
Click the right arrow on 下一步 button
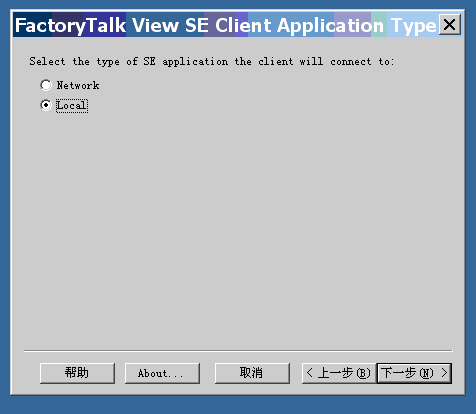coord(444,373)
